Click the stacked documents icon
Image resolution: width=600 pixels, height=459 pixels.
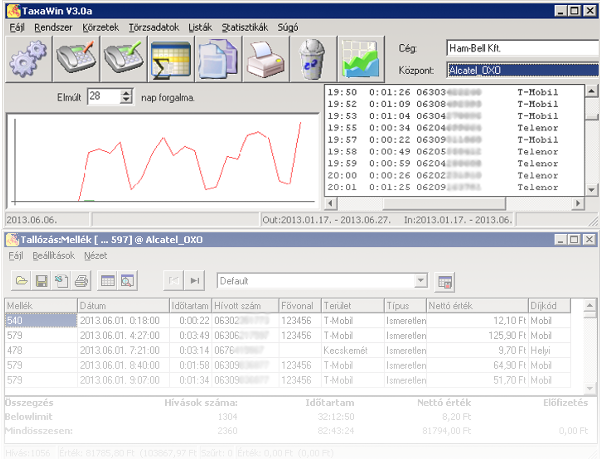(218, 59)
